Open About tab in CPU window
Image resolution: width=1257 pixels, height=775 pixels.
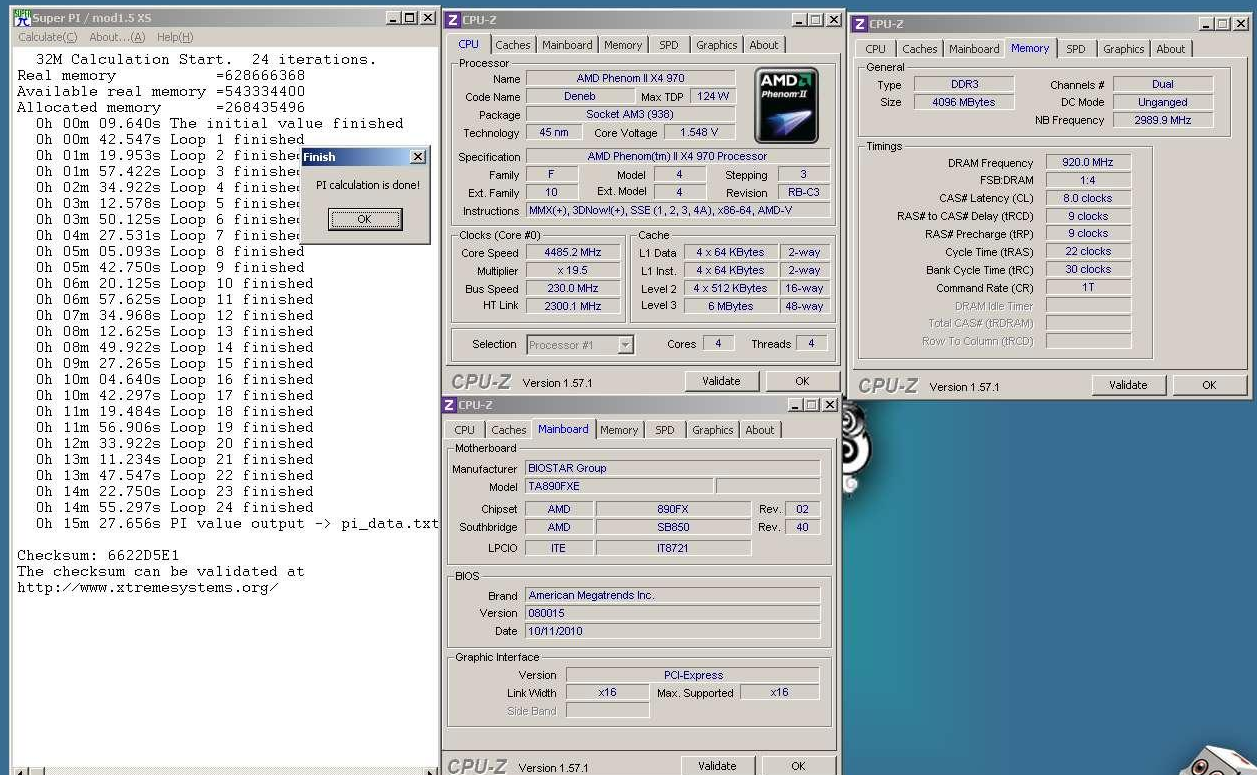764,45
